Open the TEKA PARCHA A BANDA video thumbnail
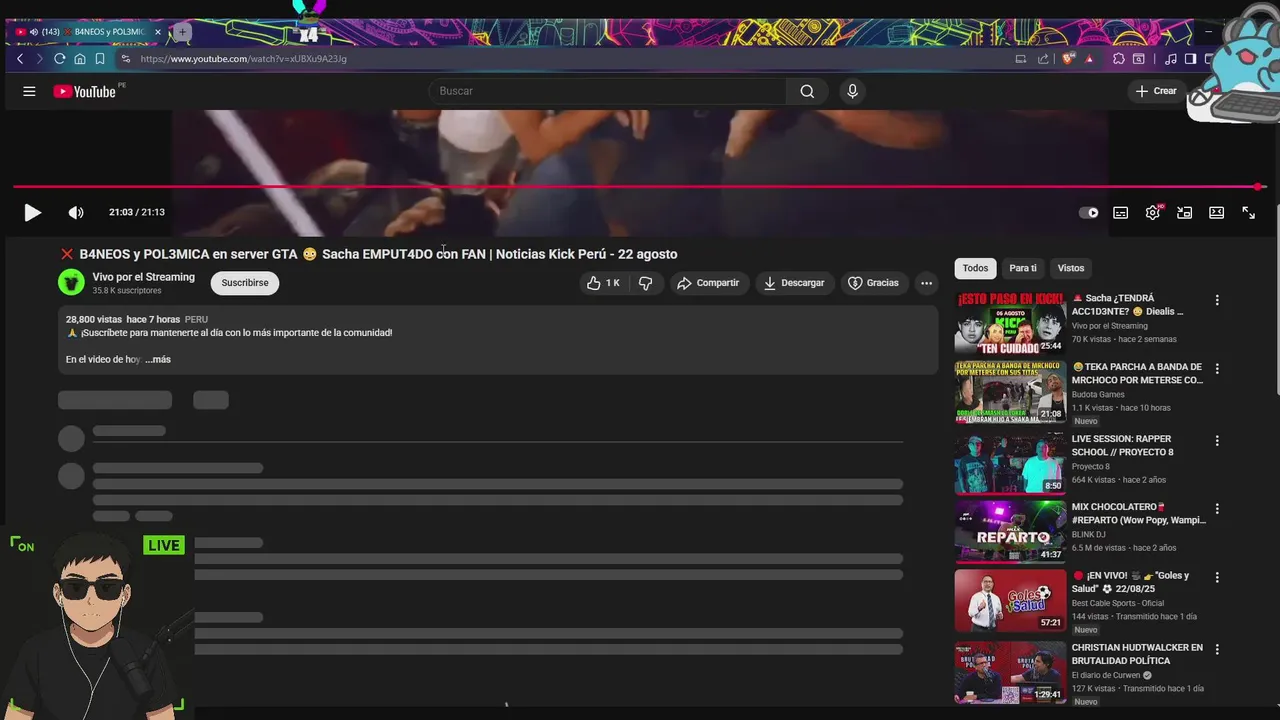1280x720 pixels. coord(1010,392)
